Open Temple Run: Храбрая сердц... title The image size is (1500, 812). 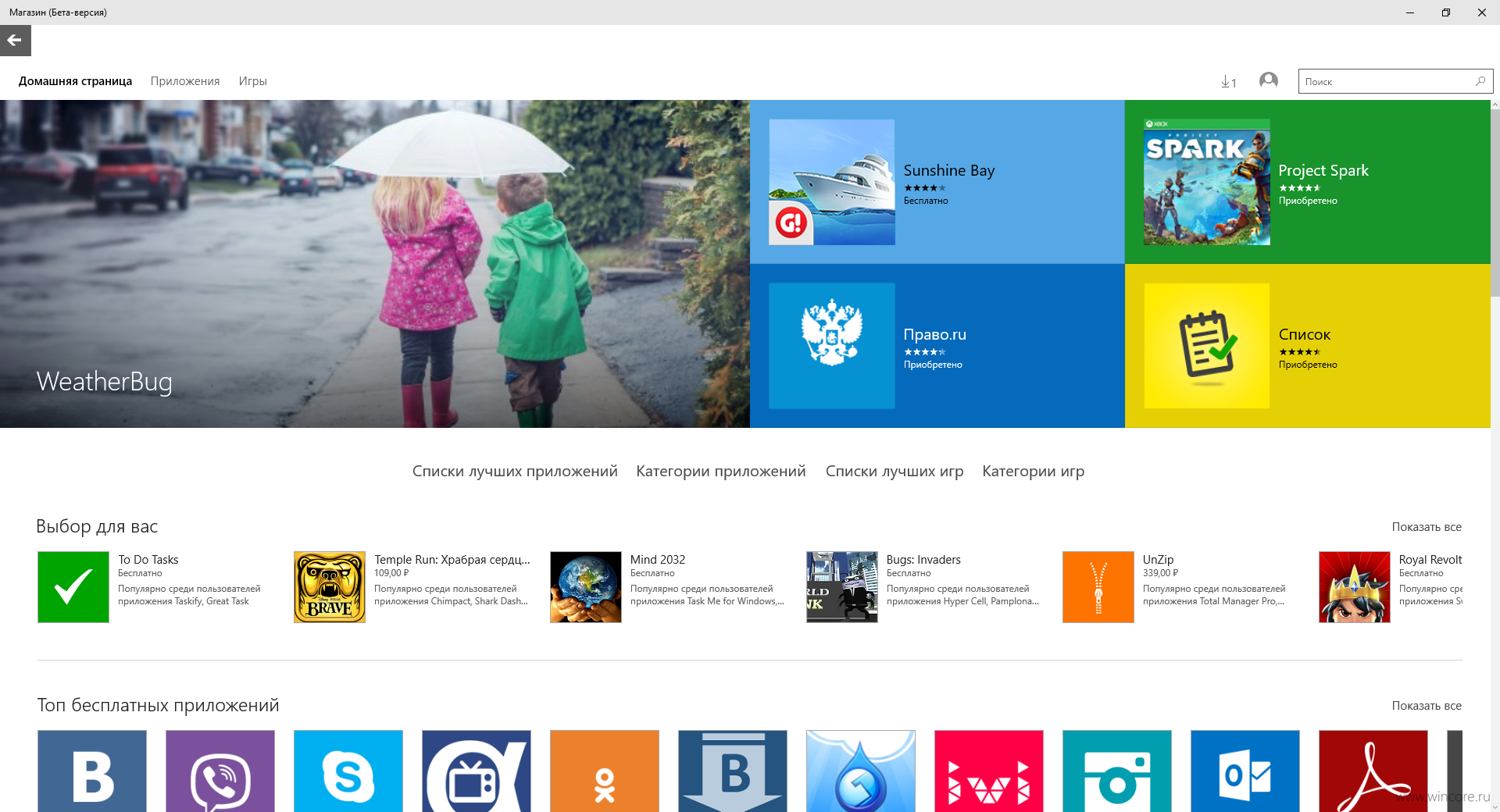click(452, 560)
